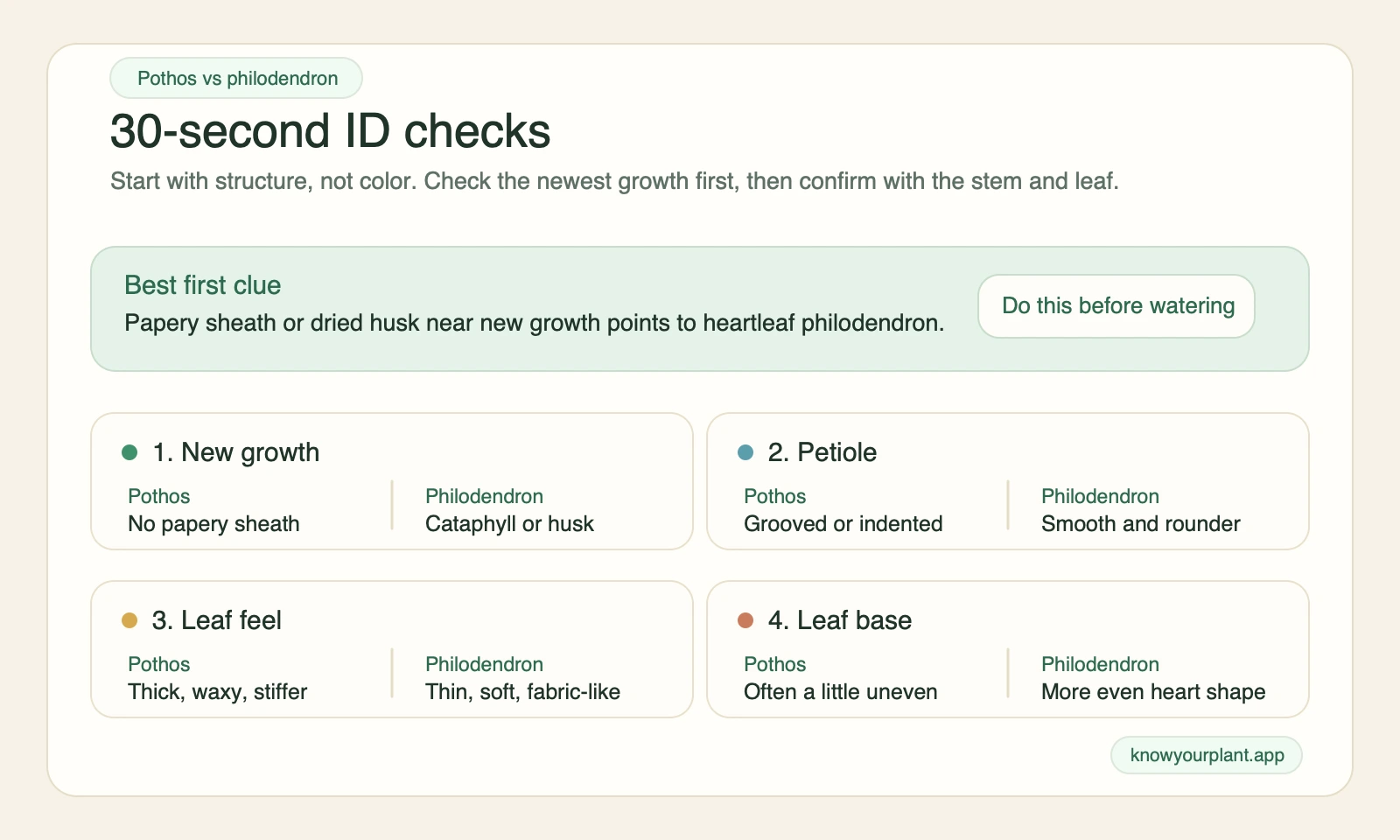Click the More even heart shape text
This screenshot has height=840, width=1400.
coord(1153,692)
